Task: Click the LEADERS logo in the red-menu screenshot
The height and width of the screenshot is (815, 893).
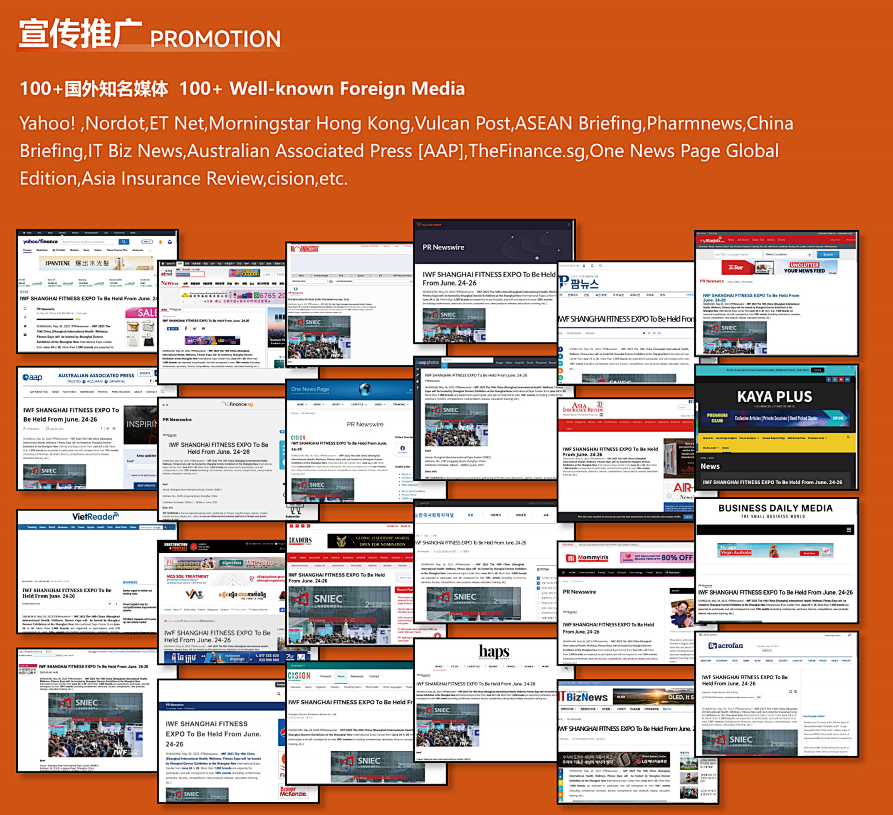Action: 300,540
